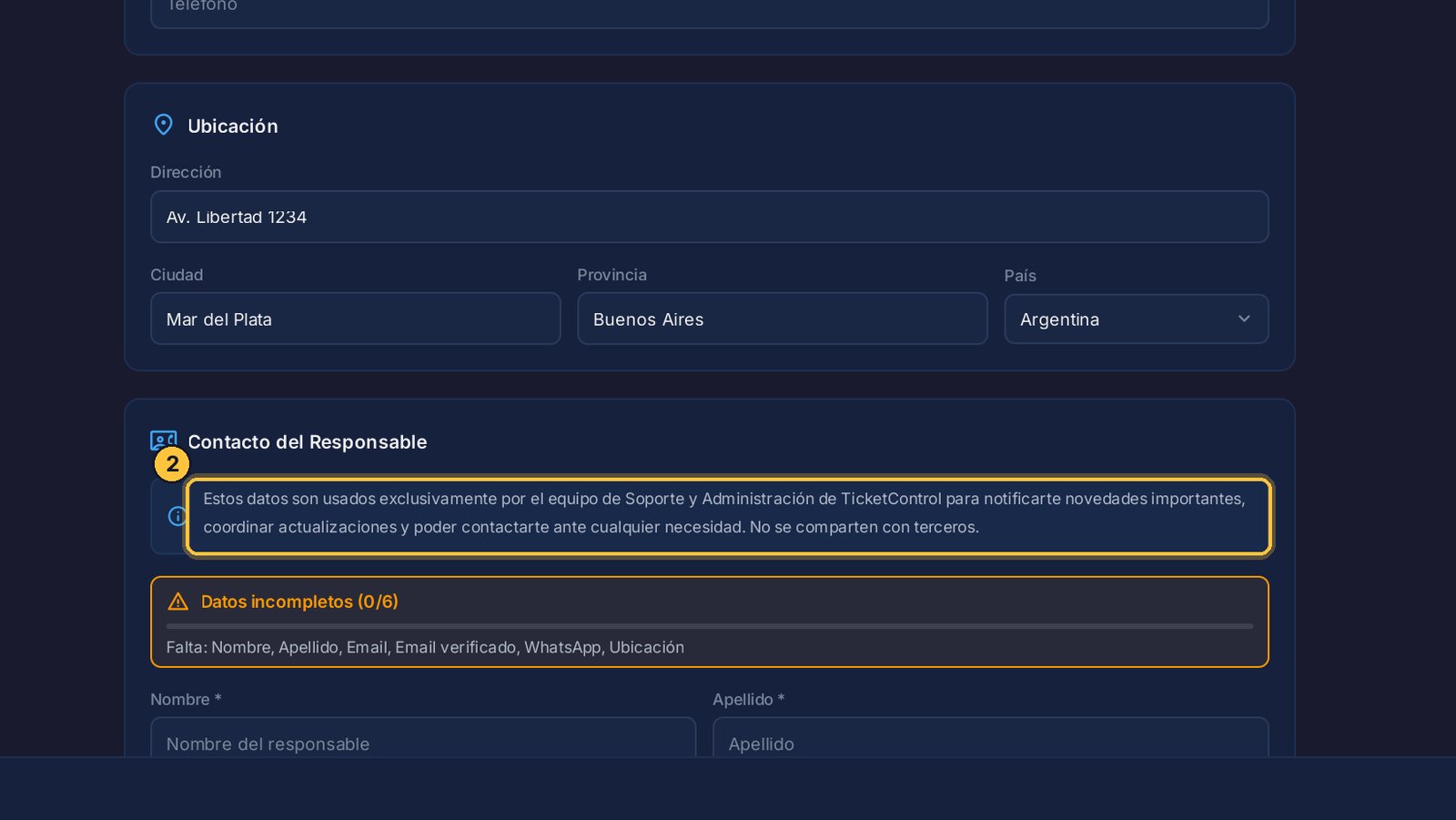
Task: Click the Dirección label
Action: coord(186,172)
